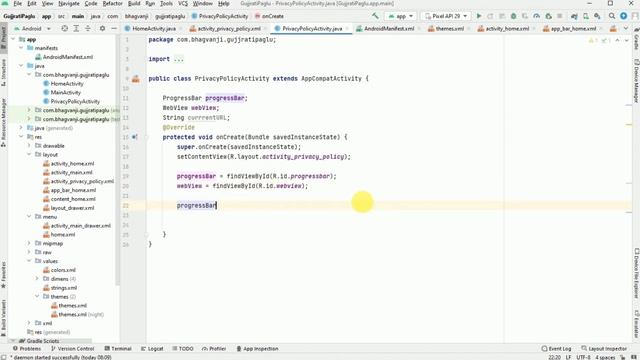This screenshot has height=360, width=640.
Task: Toggle the Project tool window stripe button
Action: click(x=4, y=37)
